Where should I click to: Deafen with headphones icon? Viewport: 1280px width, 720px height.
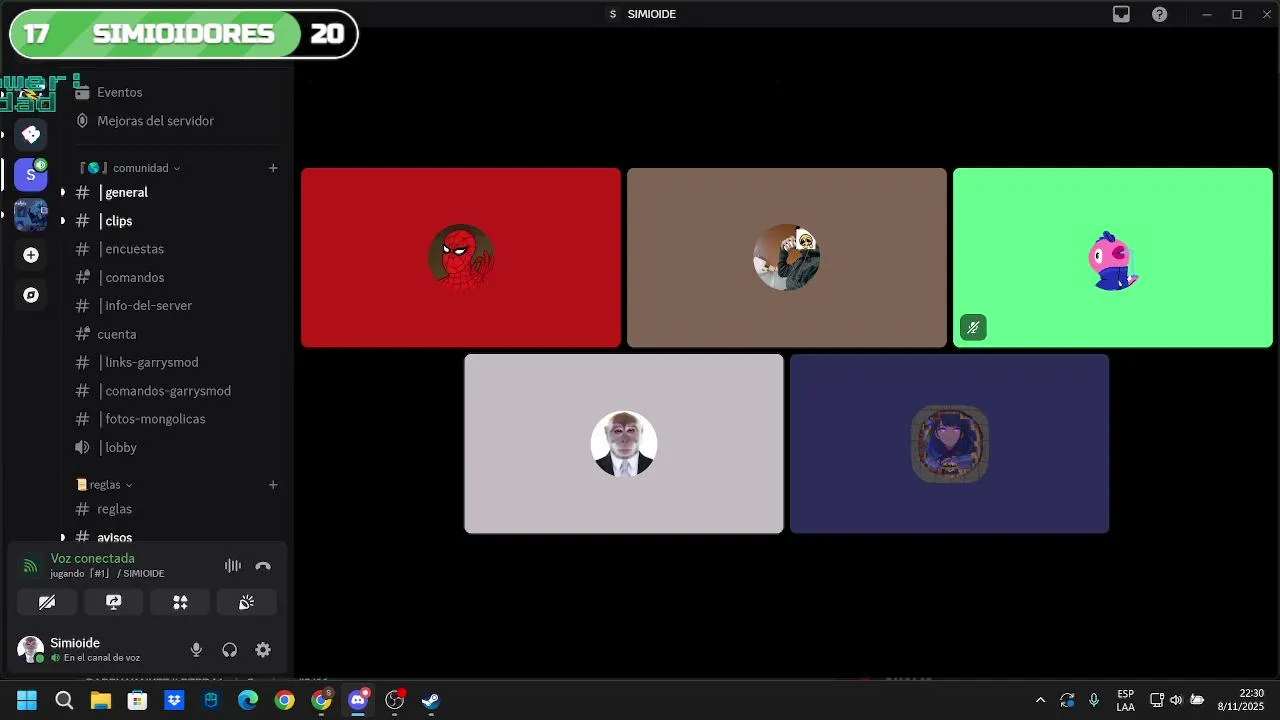[x=230, y=650]
